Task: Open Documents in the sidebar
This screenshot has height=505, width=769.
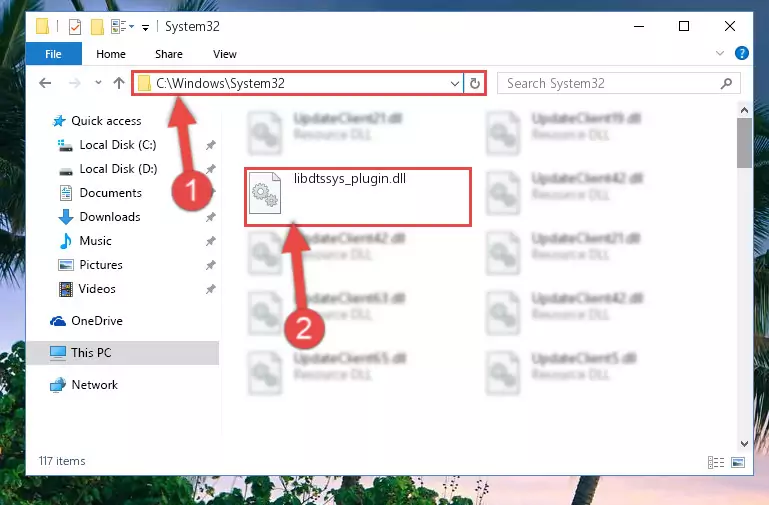Action: 110,193
